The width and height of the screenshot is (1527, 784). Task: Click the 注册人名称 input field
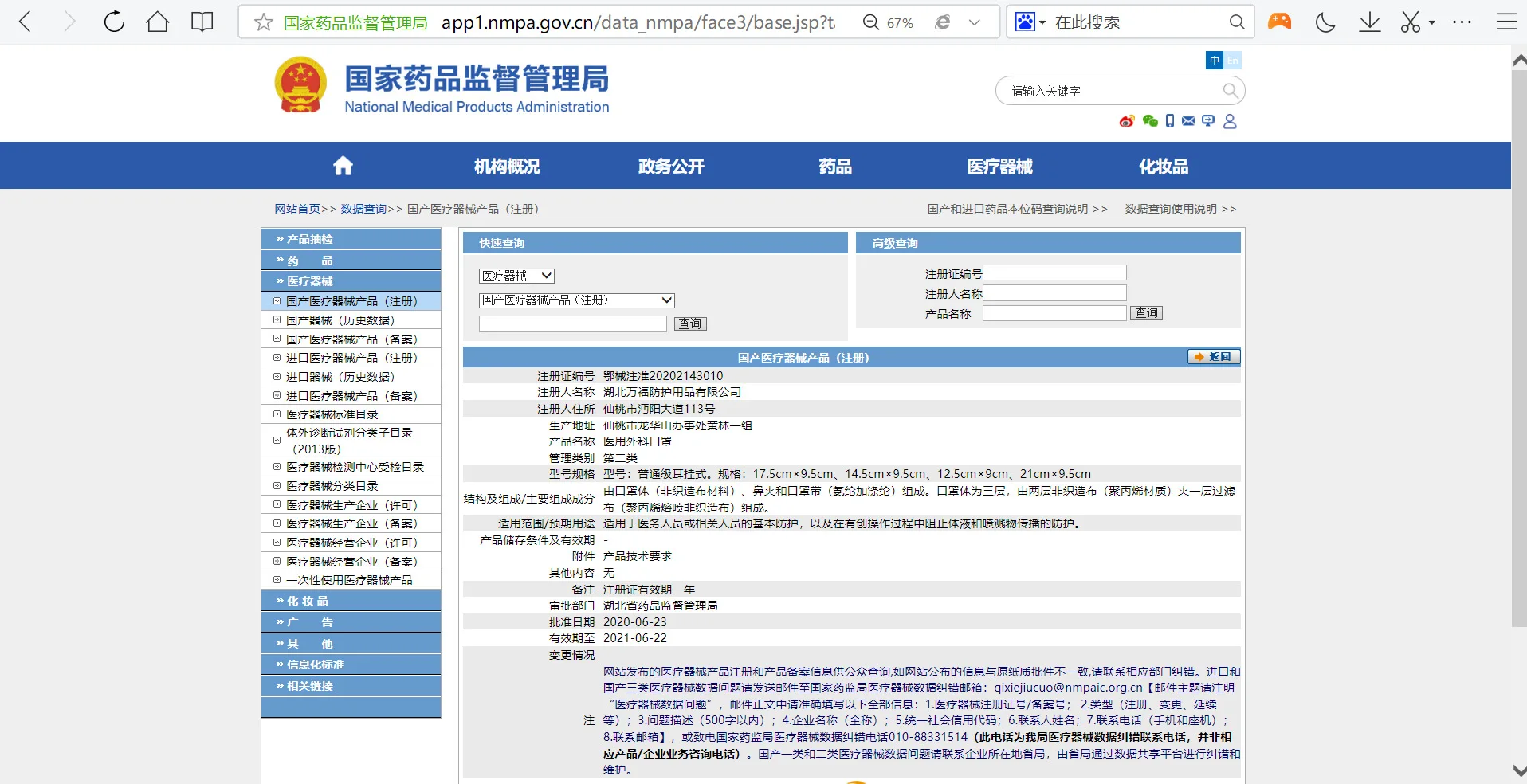pos(1054,293)
